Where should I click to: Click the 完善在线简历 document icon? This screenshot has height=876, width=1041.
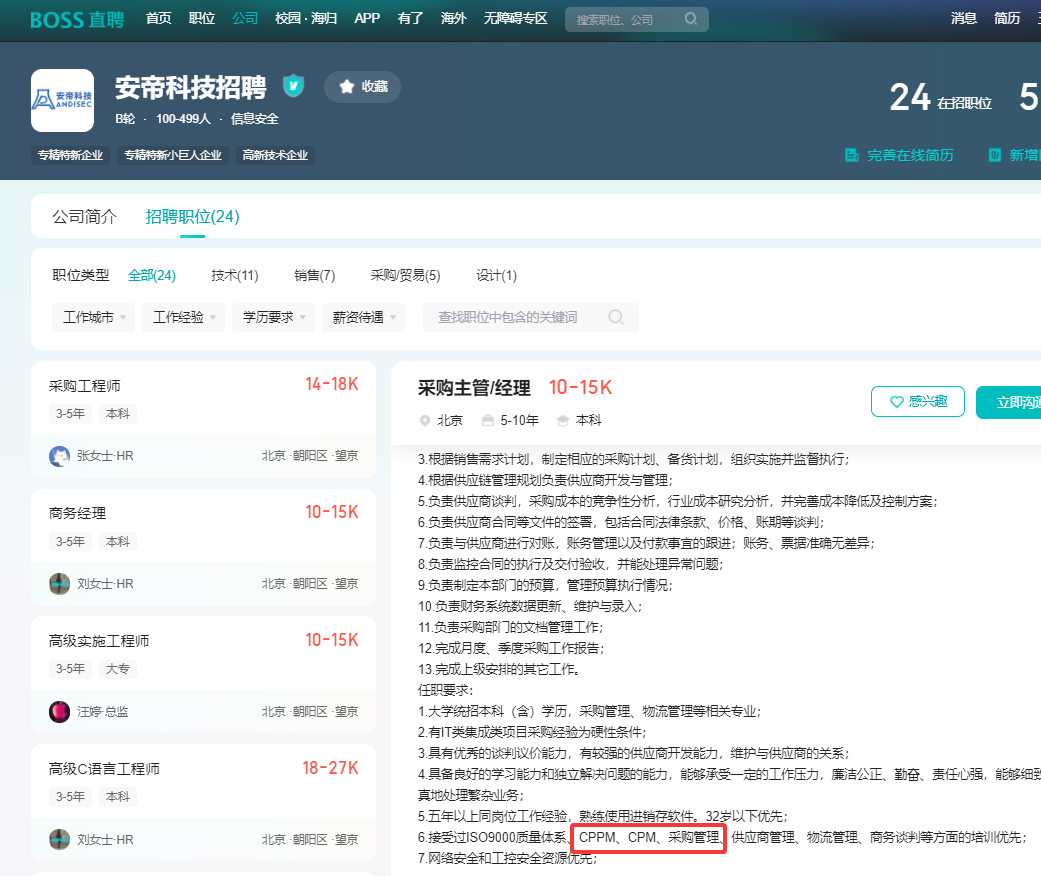(x=850, y=156)
